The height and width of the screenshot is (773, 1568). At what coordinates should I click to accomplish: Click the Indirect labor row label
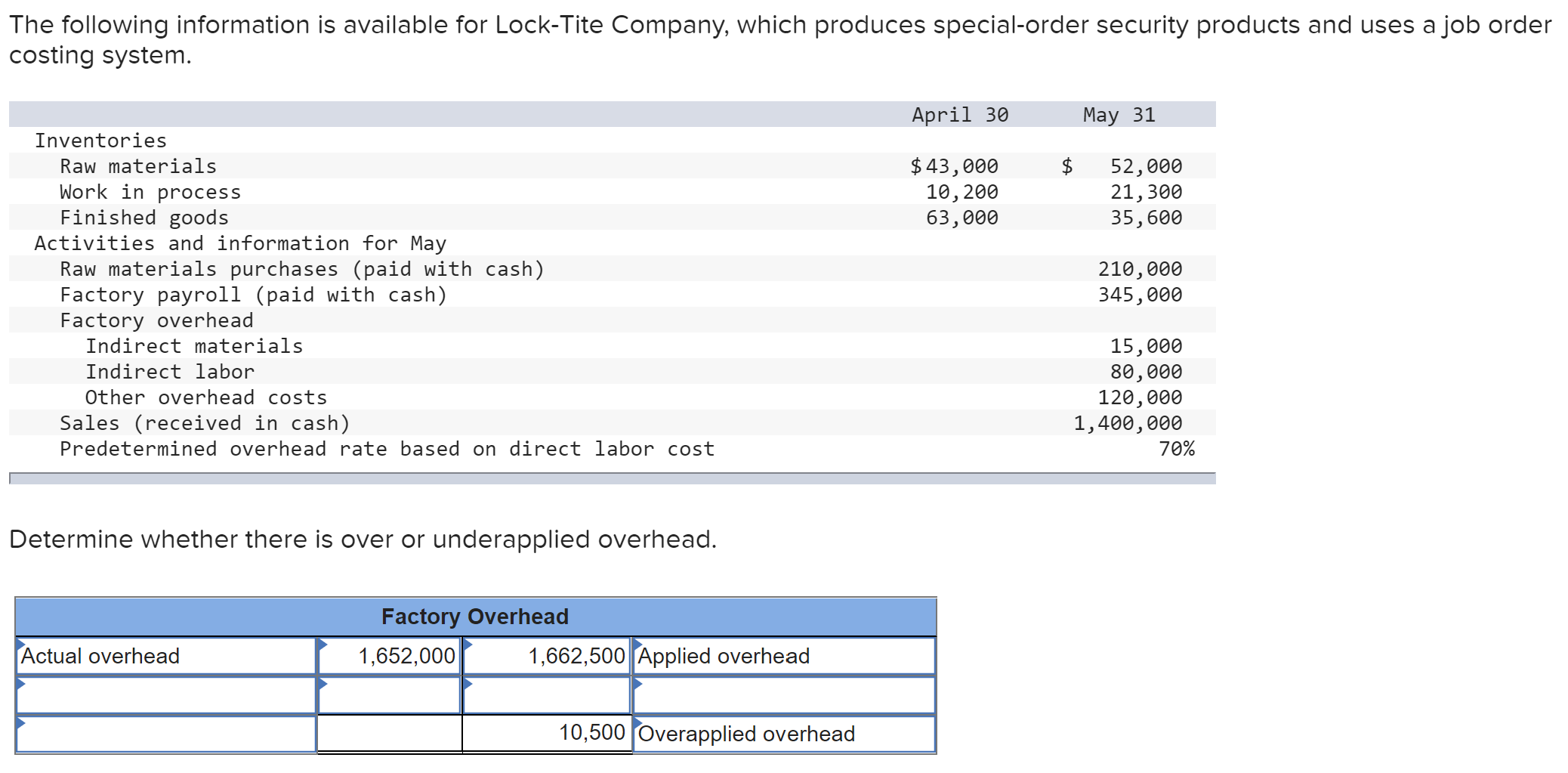point(170,372)
